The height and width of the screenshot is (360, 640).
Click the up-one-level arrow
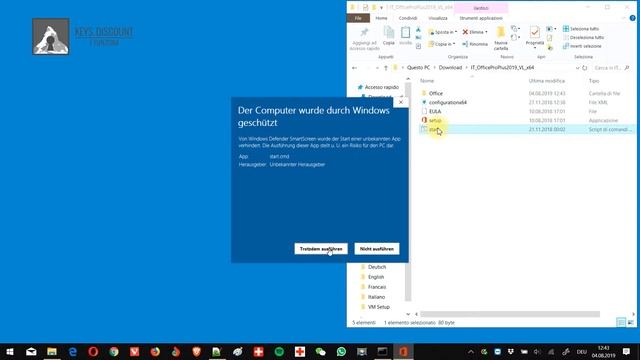coord(386,68)
